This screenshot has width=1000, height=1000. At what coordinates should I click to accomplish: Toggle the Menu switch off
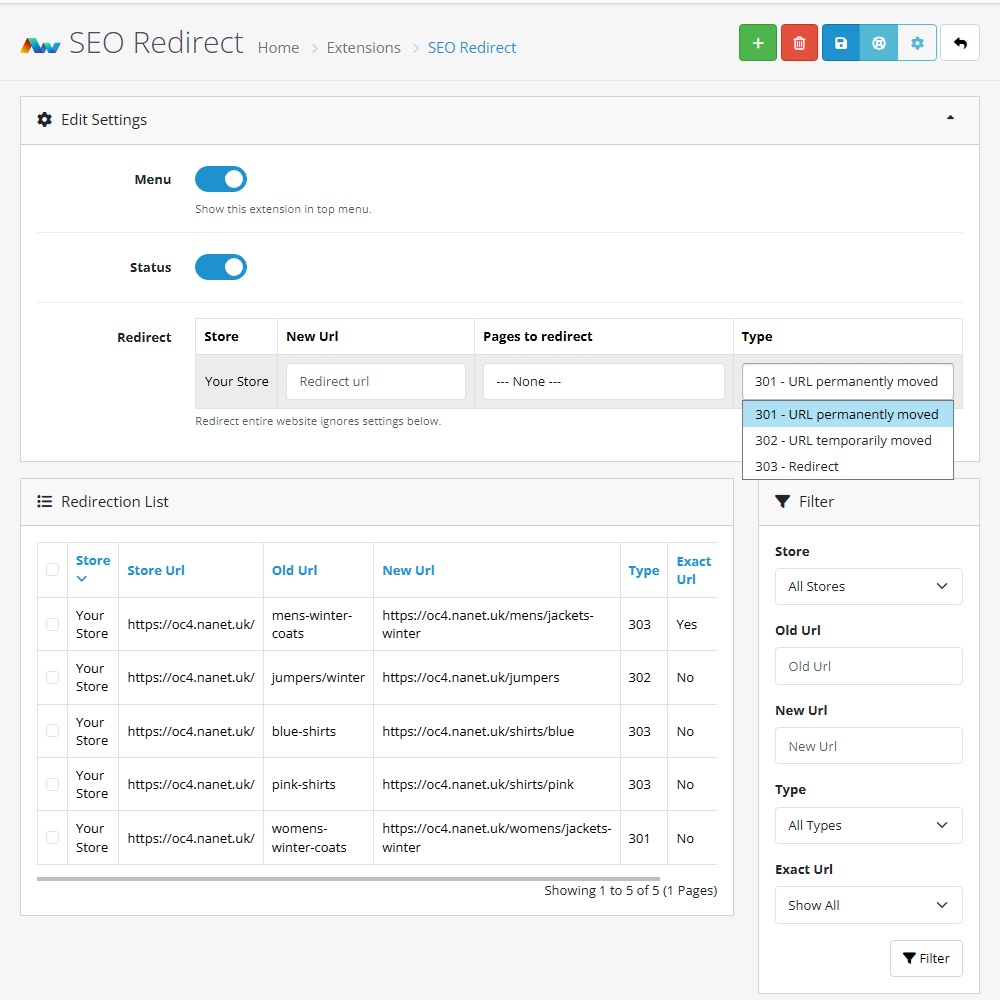(x=221, y=180)
